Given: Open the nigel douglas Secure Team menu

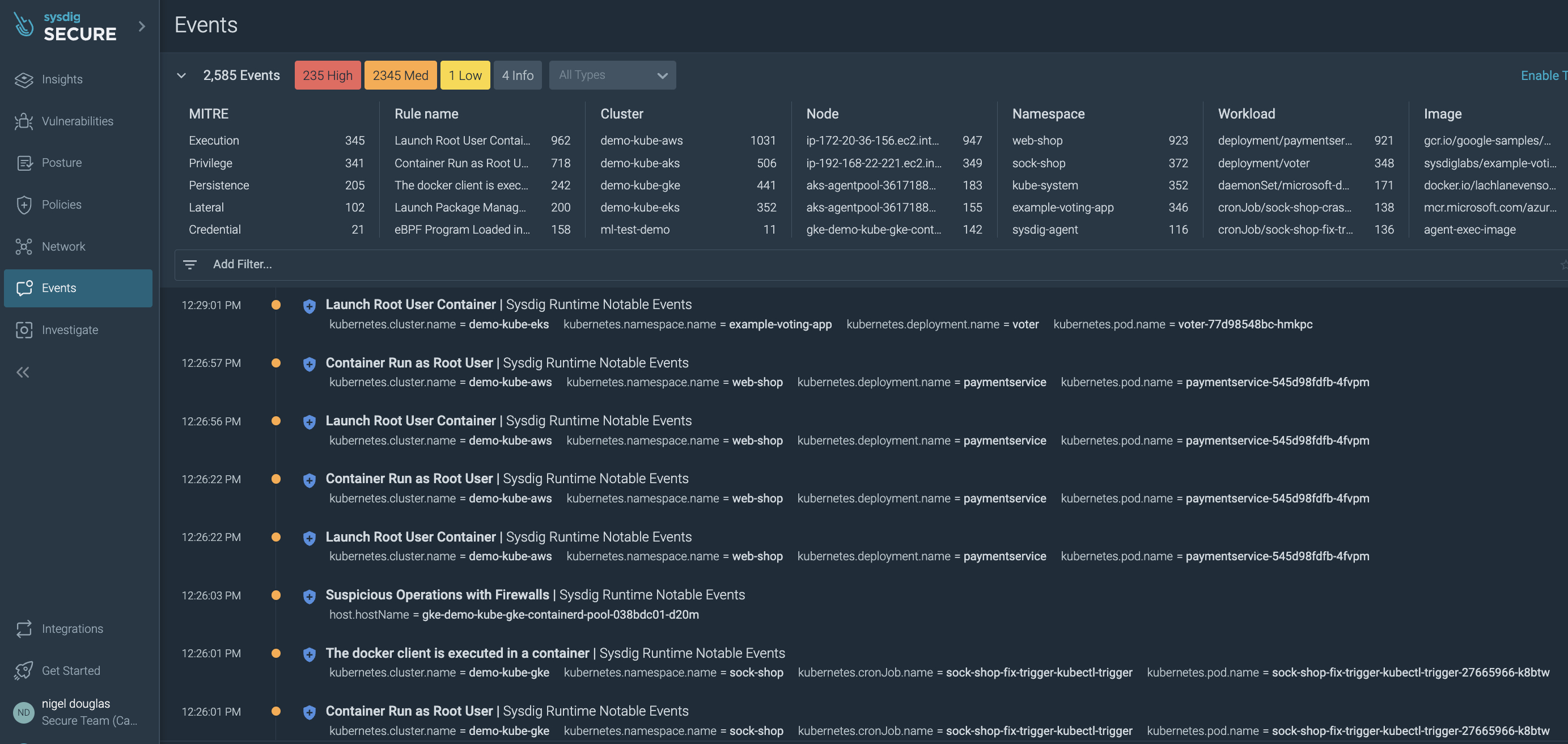Looking at the screenshot, I should [x=78, y=712].
